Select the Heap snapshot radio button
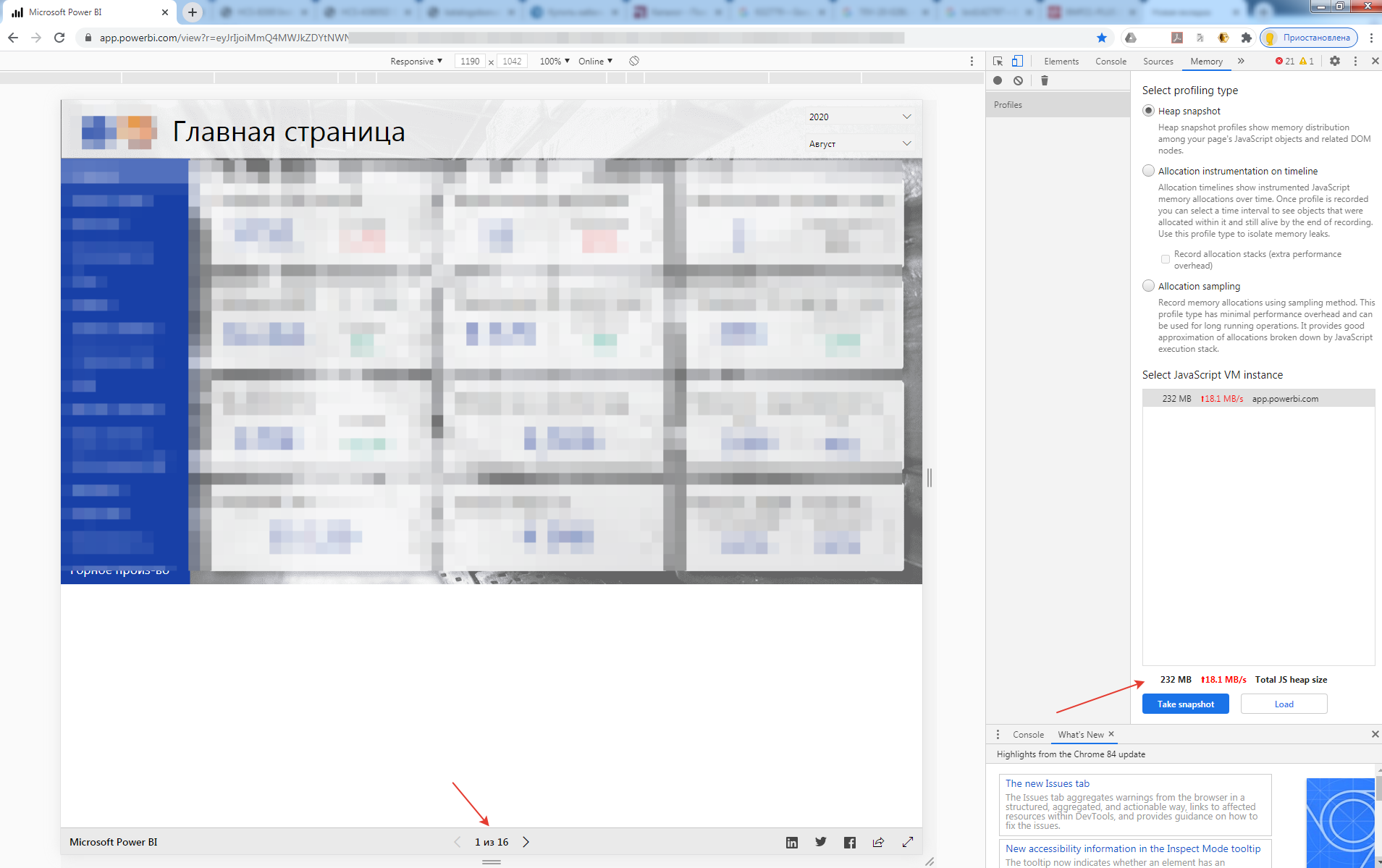 [1149, 111]
